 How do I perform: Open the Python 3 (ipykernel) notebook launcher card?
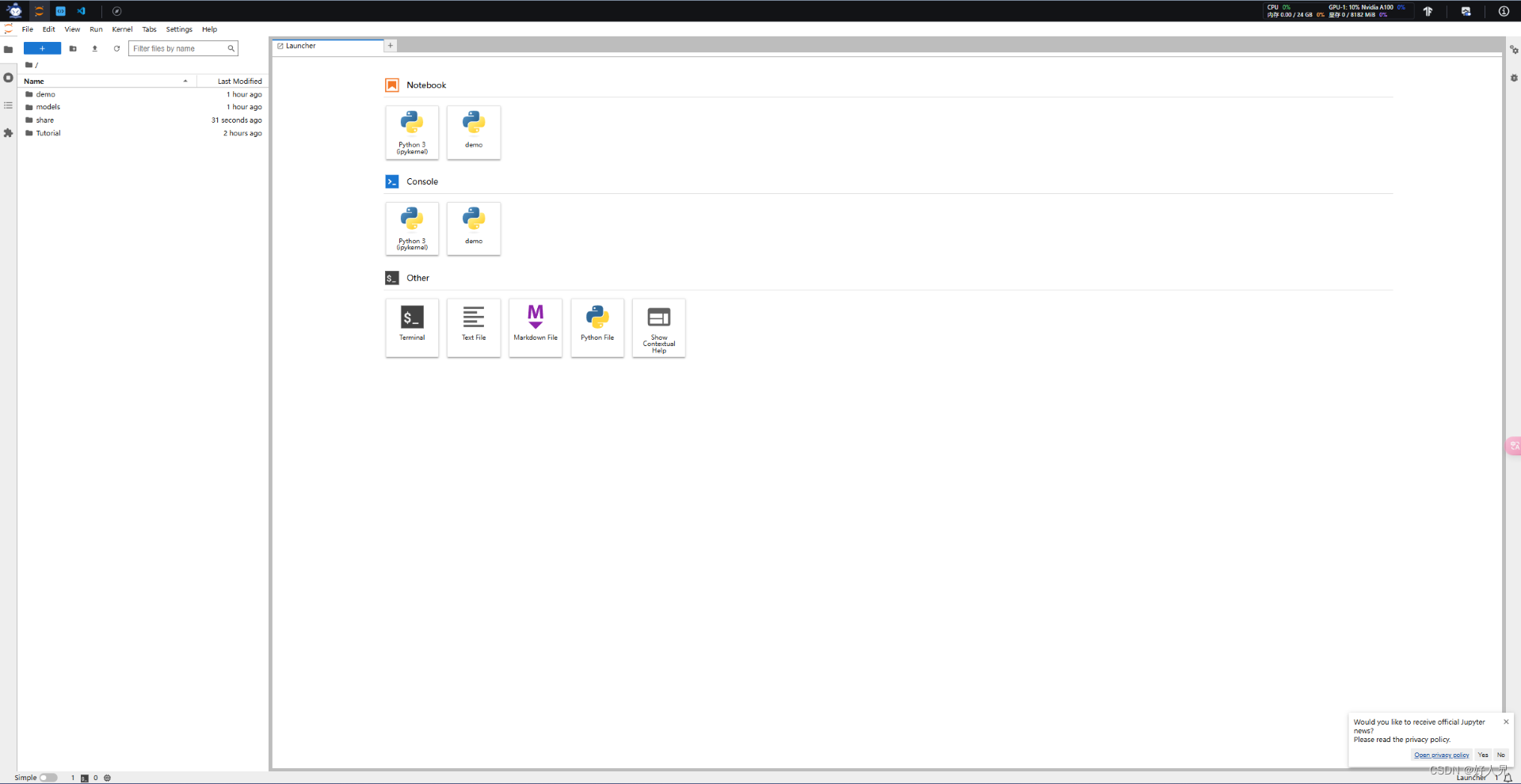(412, 132)
